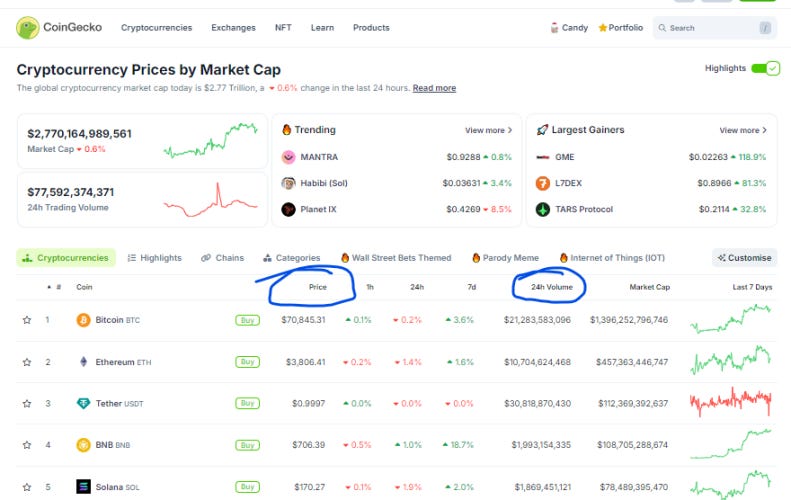The height and width of the screenshot is (500, 791).
Task: Open the Learn nav menu
Action: (322, 28)
